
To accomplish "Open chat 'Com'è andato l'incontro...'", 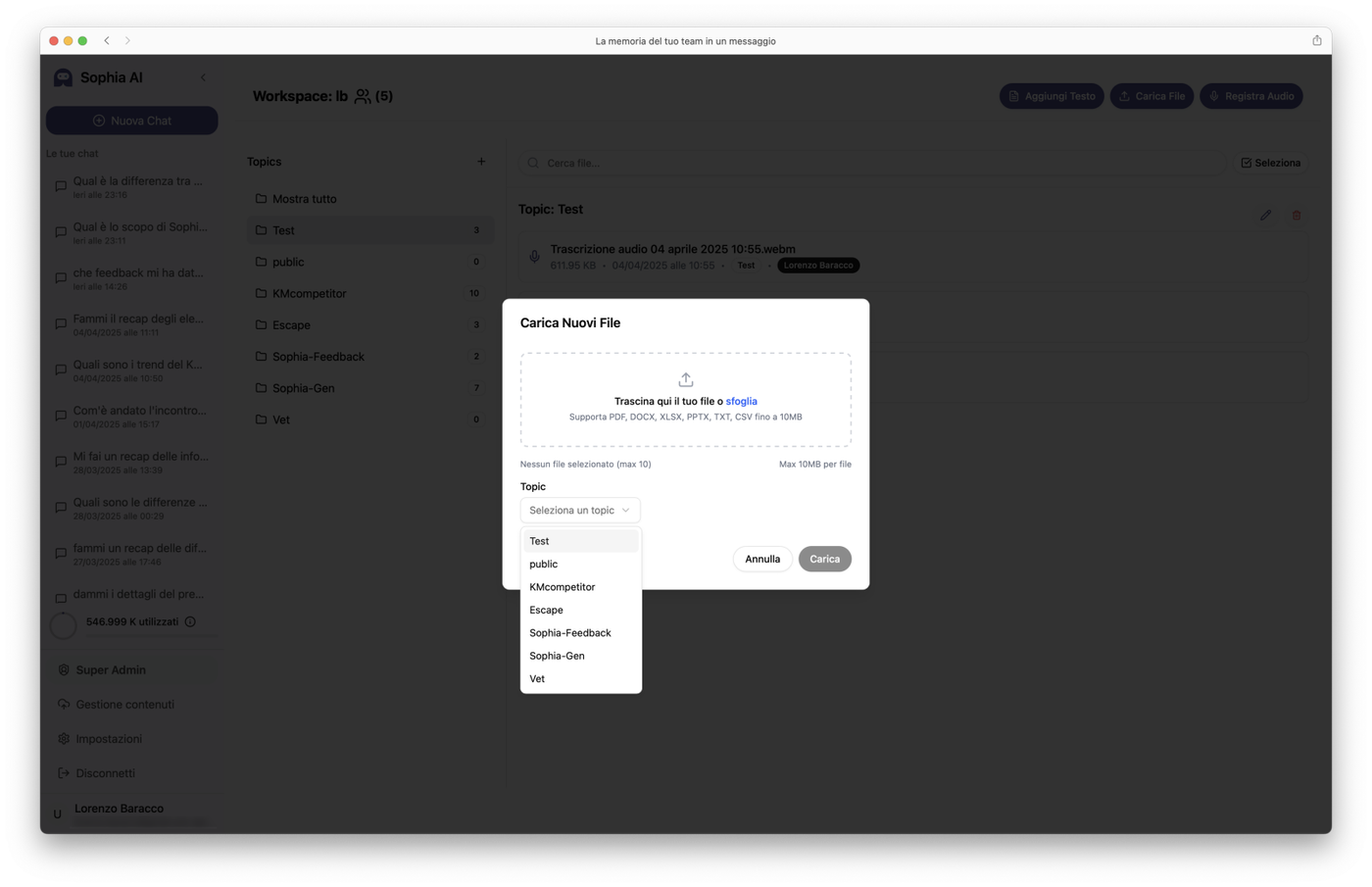I will click(x=132, y=417).
